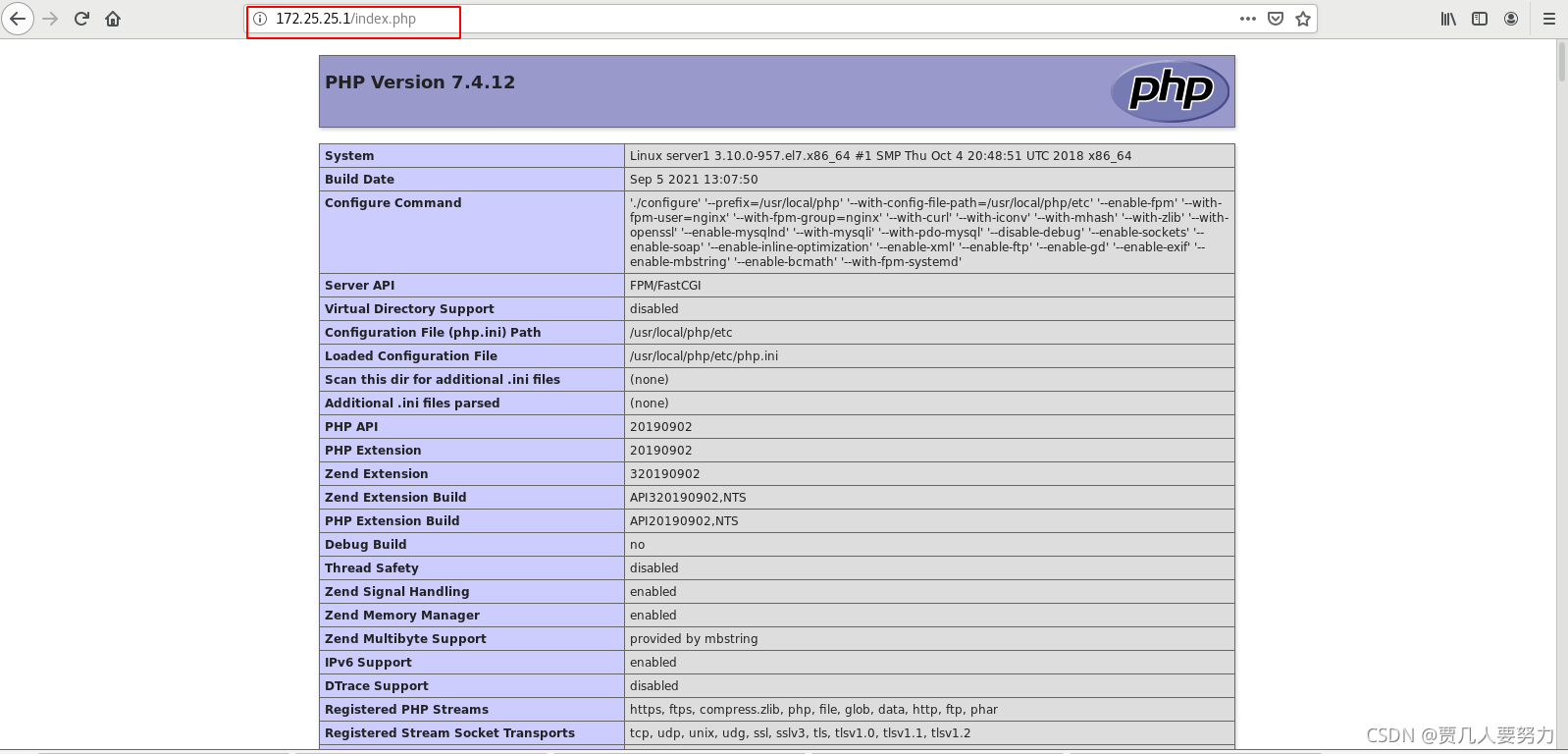Image resolution: width=1568 pixels, height=754 pixels.
Task: Click '(none)' in the Scan this dir row
Action: 650,380
